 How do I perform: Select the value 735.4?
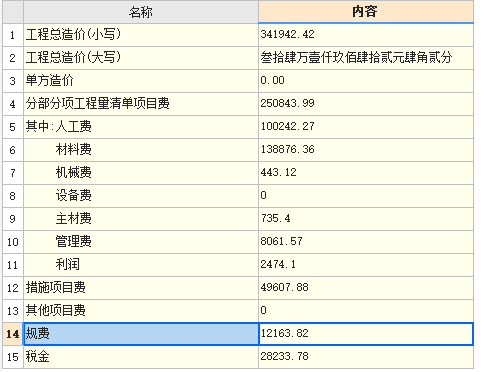coord(366,219)
